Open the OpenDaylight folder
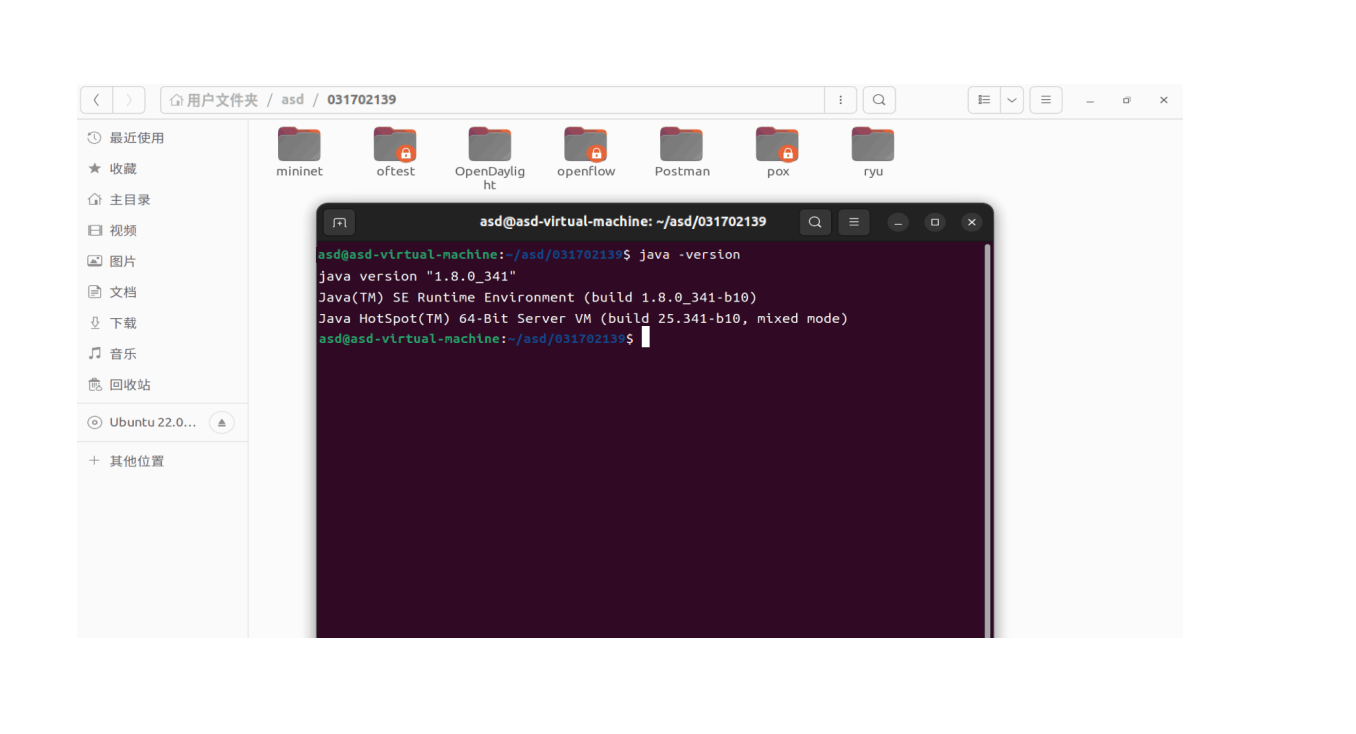1356x734 pixels. click(x=490, y=158)
